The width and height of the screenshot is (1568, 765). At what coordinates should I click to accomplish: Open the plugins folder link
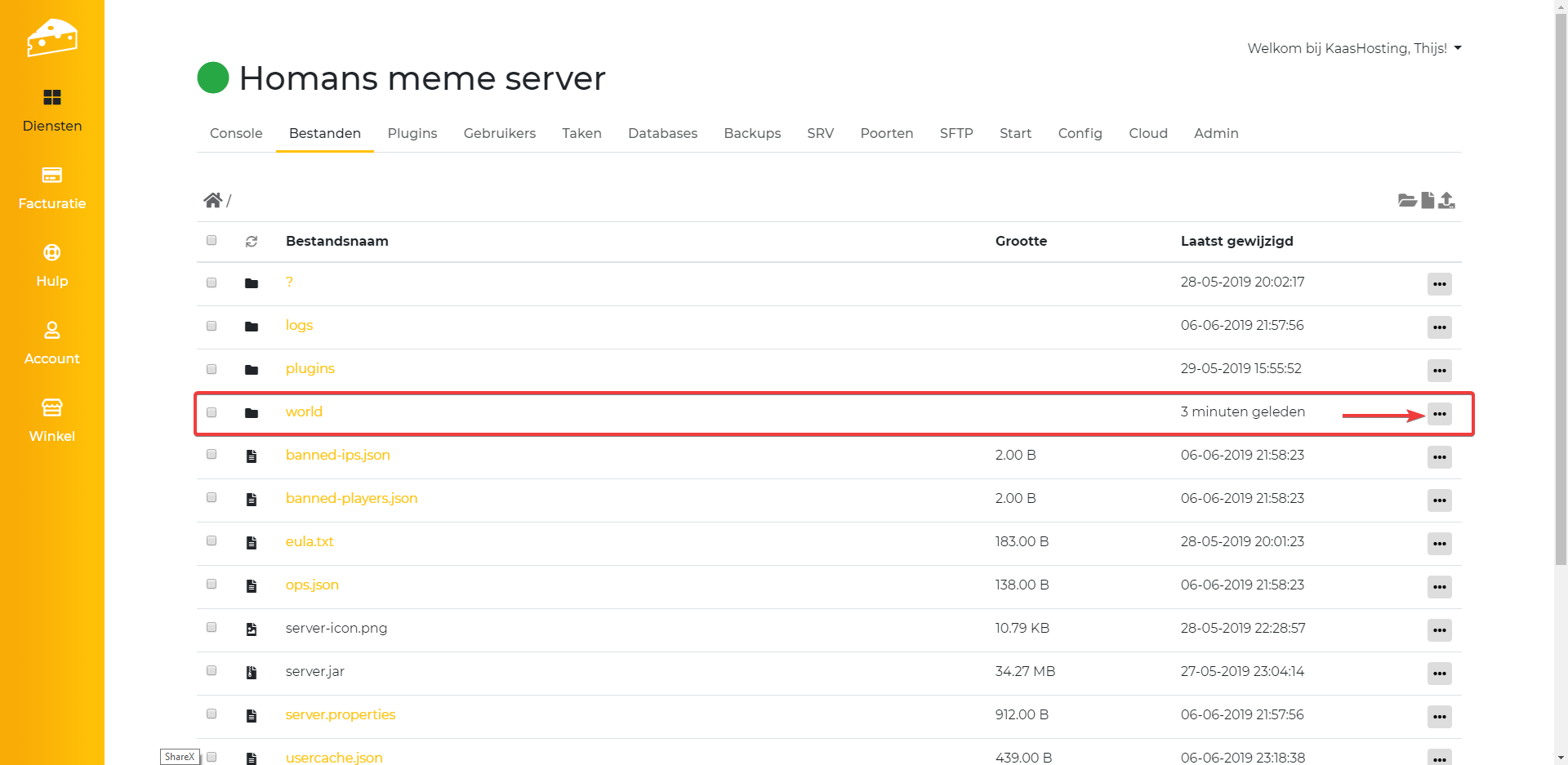pos(310,368)
